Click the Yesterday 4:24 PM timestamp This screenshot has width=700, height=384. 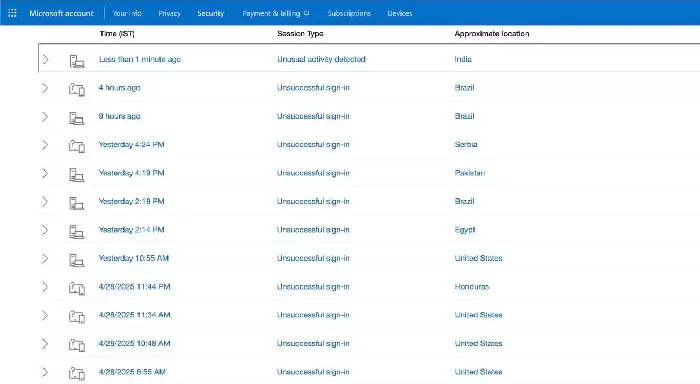(132, 144)
